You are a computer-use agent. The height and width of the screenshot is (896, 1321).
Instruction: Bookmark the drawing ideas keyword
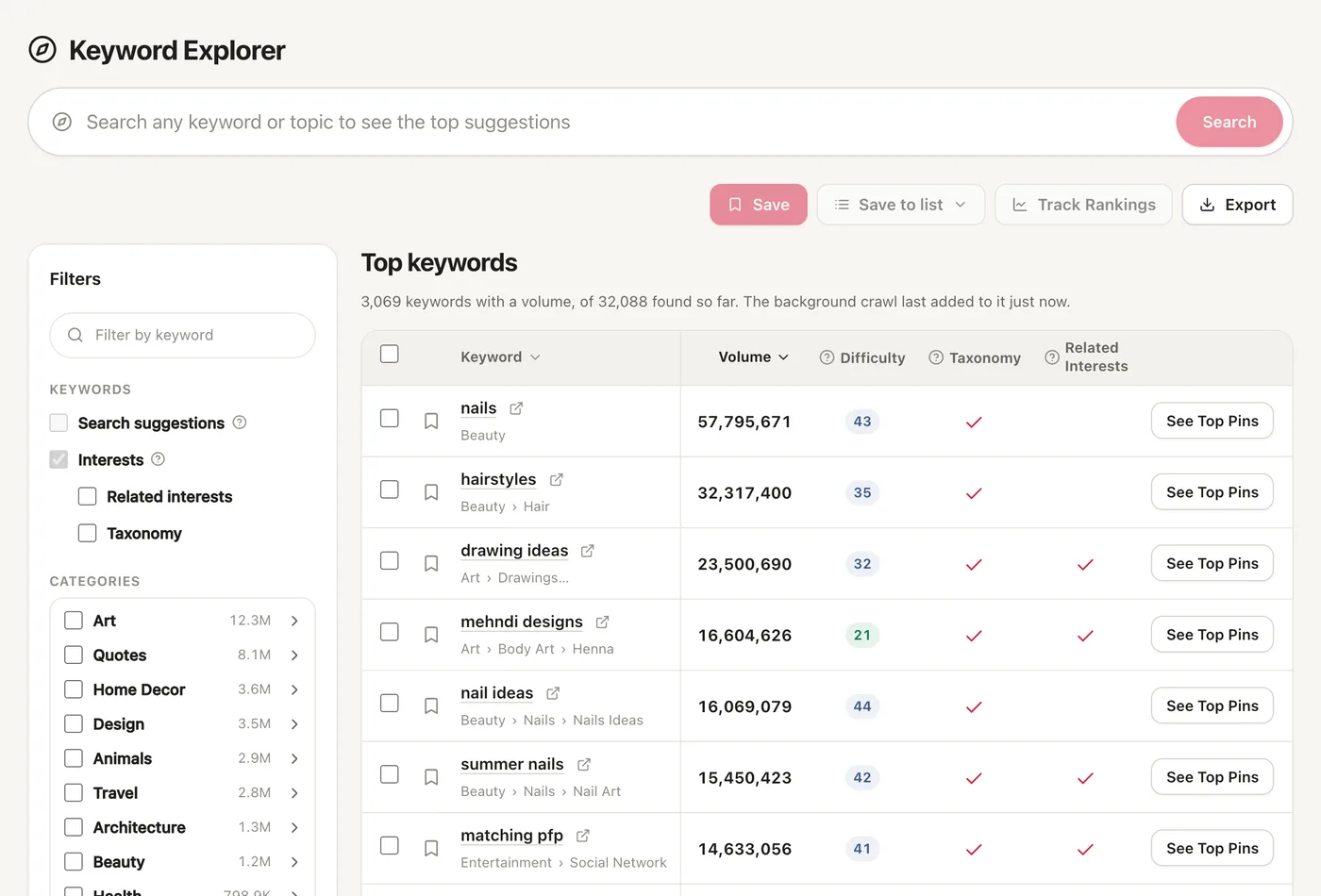pyautogui.click(x=431, y=563)
